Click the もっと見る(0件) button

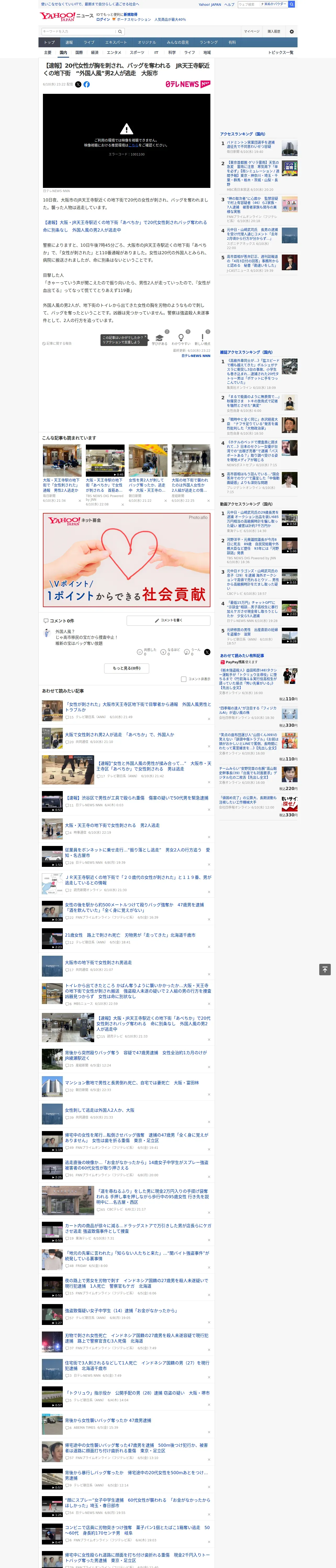(127, 668)
